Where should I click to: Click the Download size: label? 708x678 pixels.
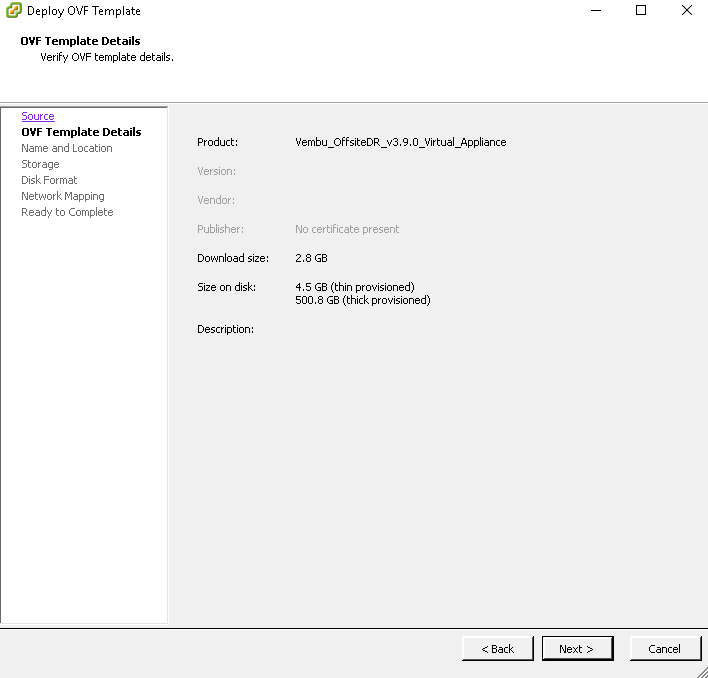click(233, 258)
